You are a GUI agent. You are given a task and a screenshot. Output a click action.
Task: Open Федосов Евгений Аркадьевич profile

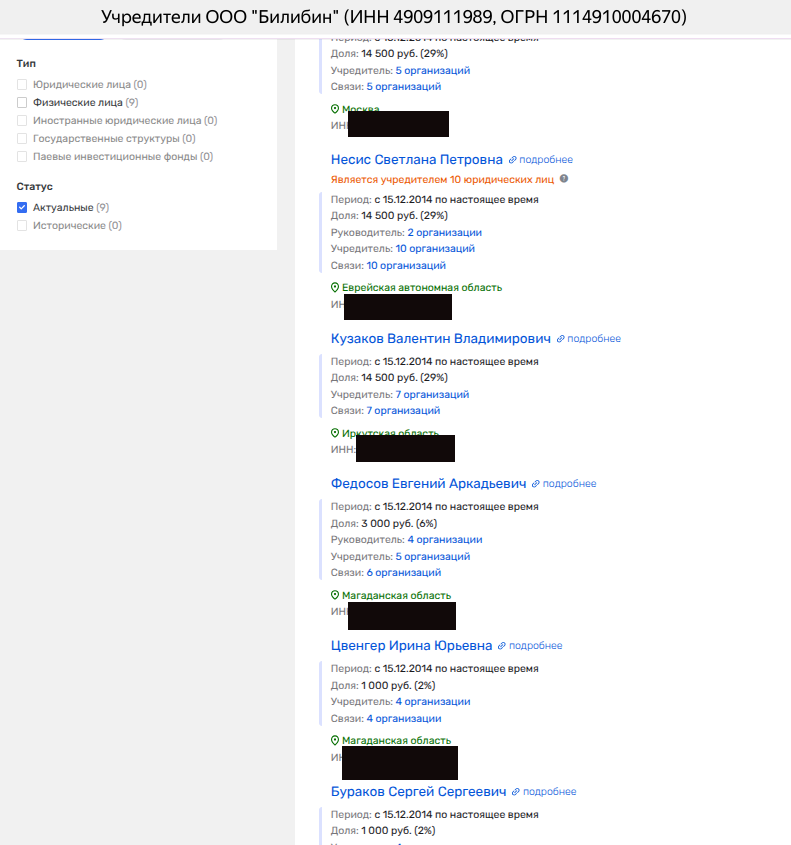point(428,484)
